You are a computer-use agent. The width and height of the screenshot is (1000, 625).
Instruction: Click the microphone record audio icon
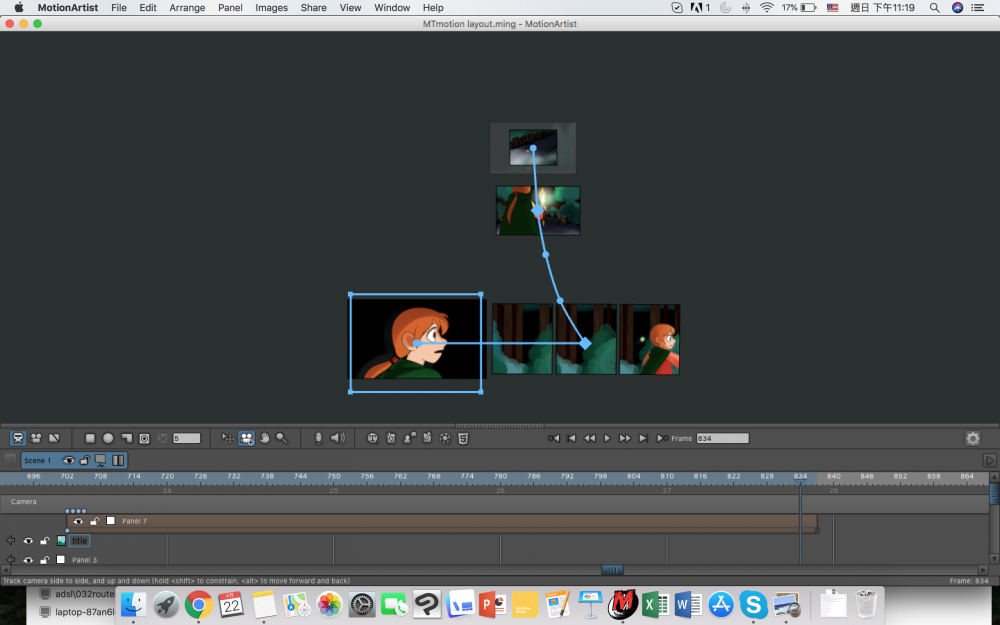point(318,438)
